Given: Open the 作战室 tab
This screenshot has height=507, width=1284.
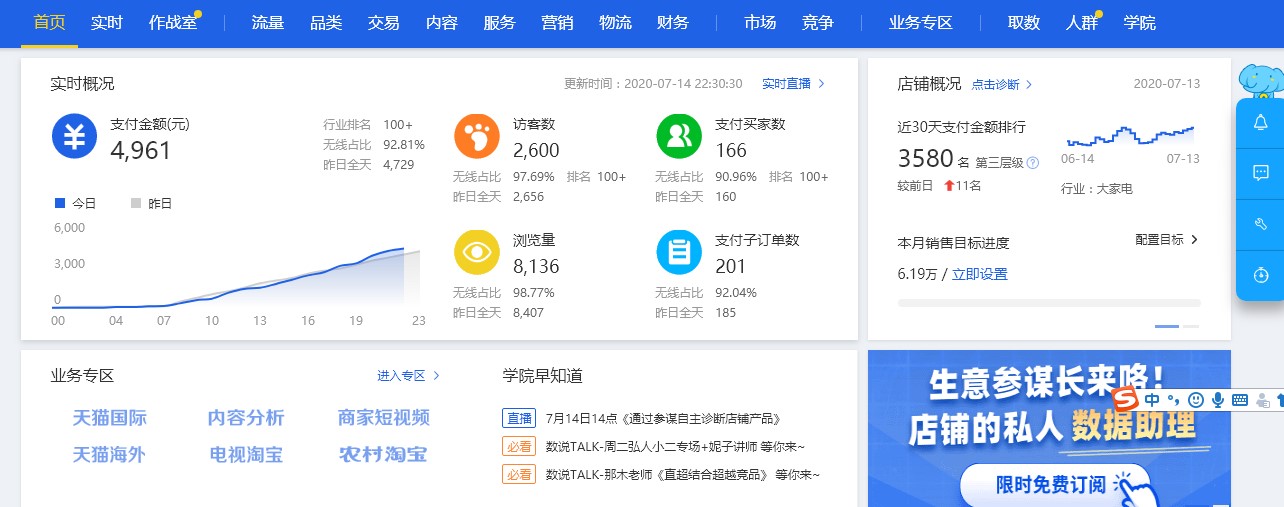Looking at the screenshot, I should click(173, 22).
